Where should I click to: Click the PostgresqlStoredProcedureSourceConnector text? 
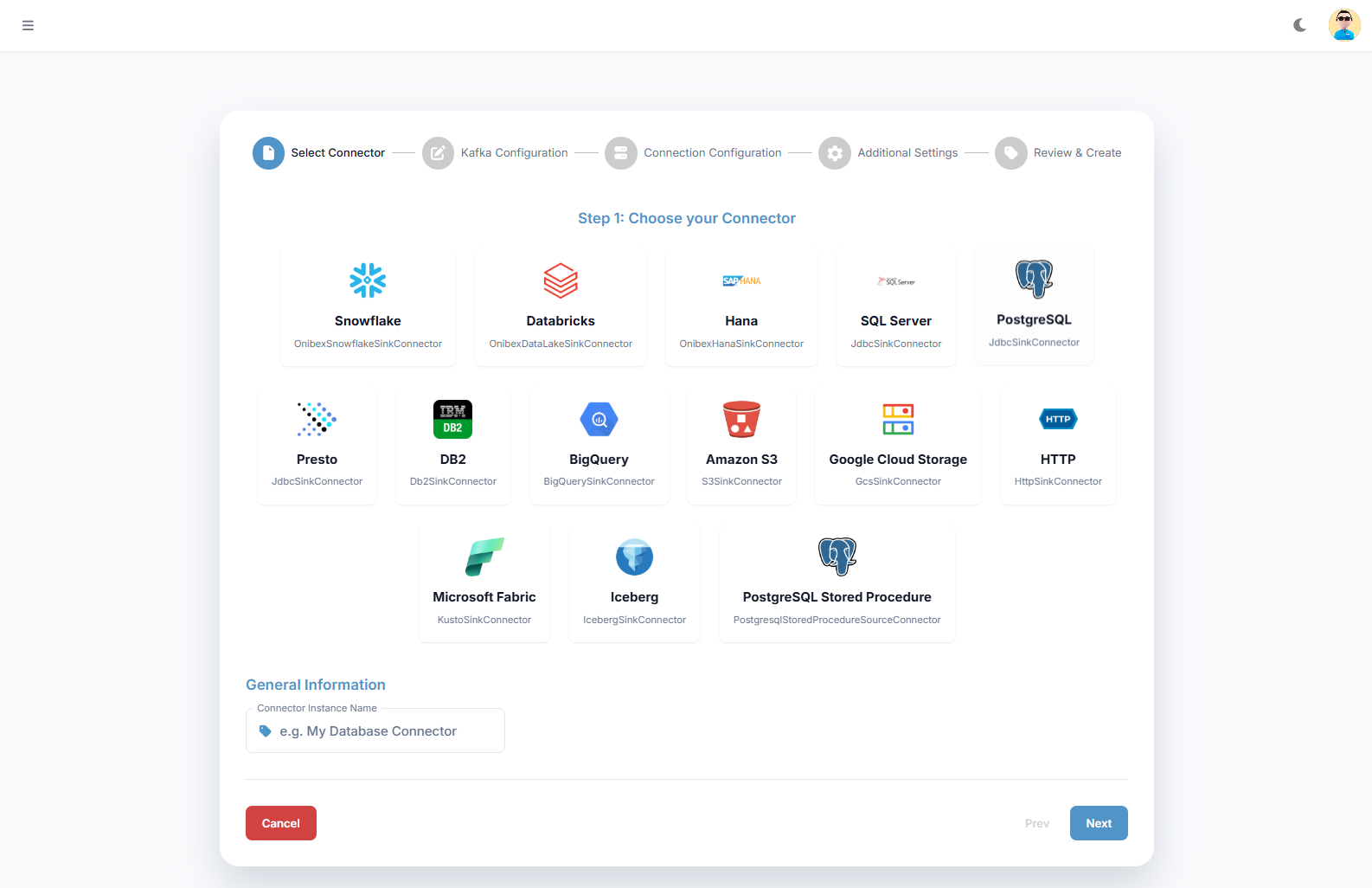coord(837,620)
